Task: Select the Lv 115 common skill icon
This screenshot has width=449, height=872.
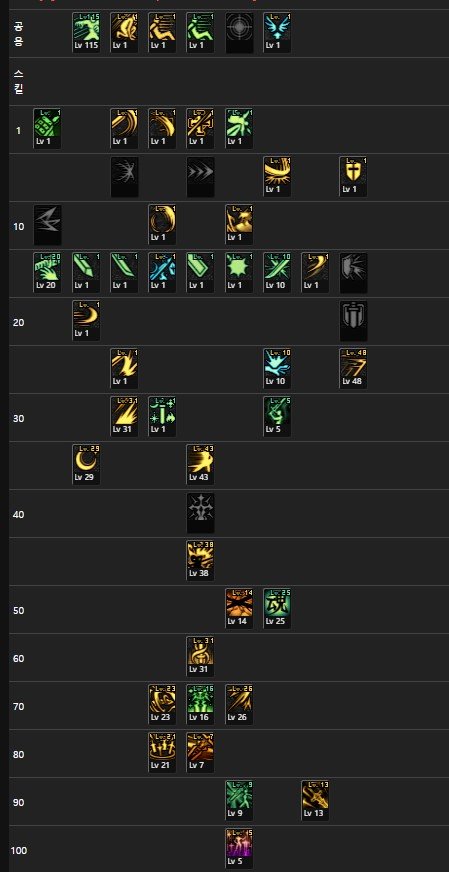Action: [86, 33]
